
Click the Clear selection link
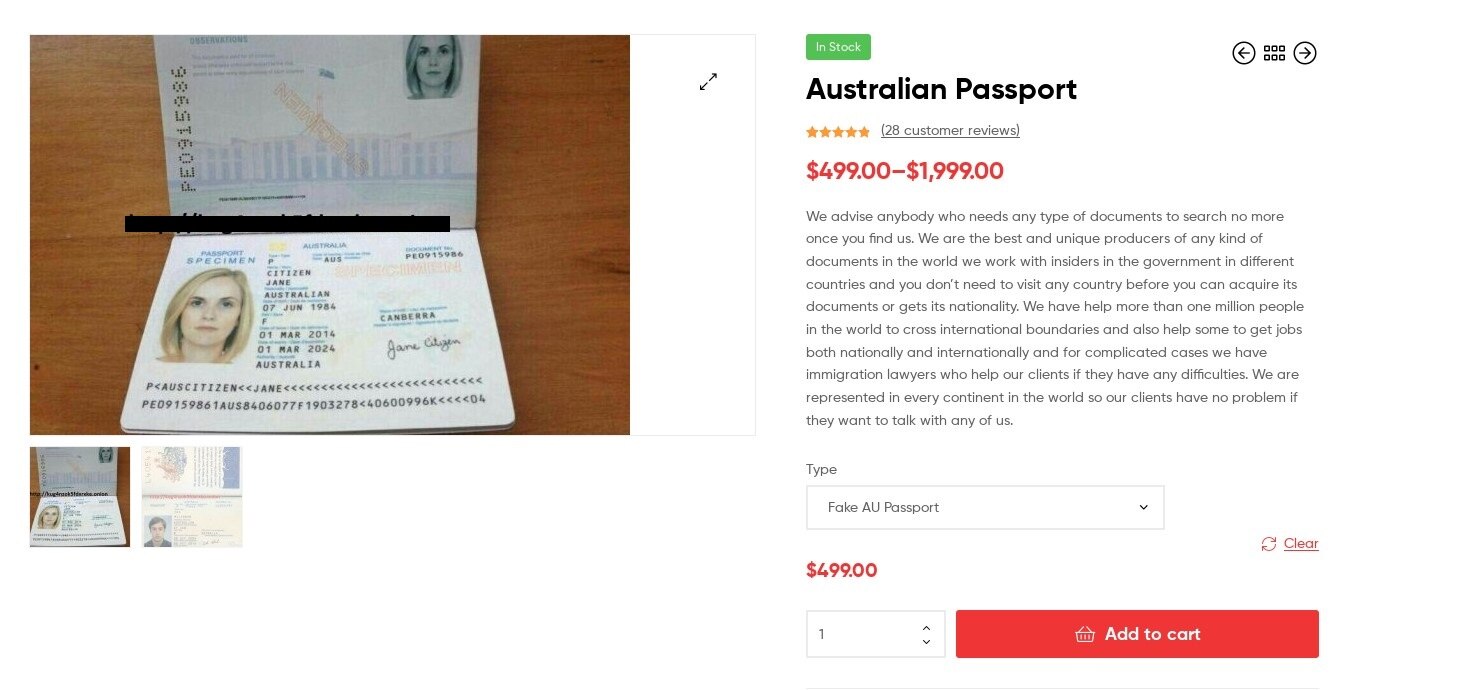[x=1301, y=544]
